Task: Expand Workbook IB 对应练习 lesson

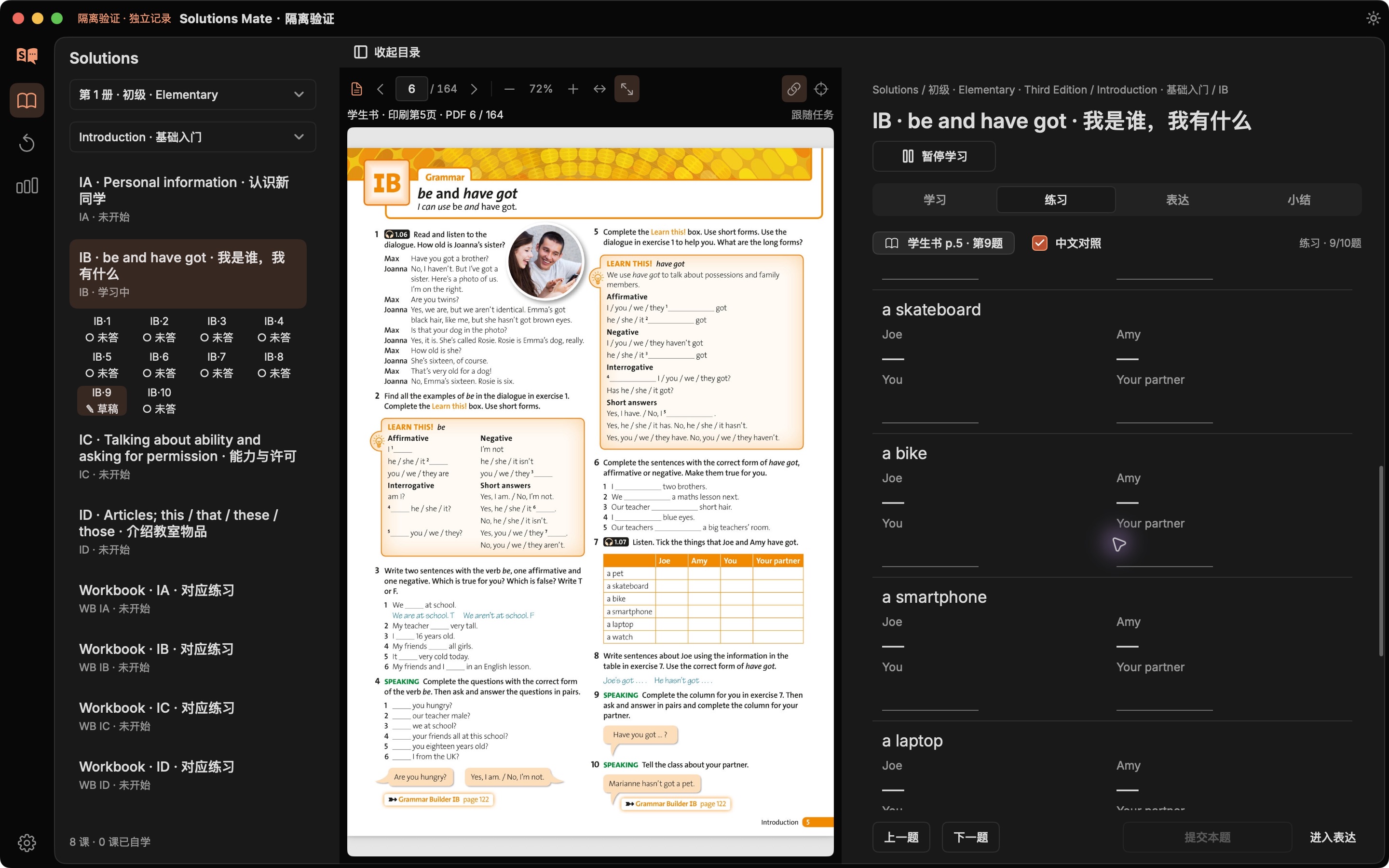Action: (188, 657)
